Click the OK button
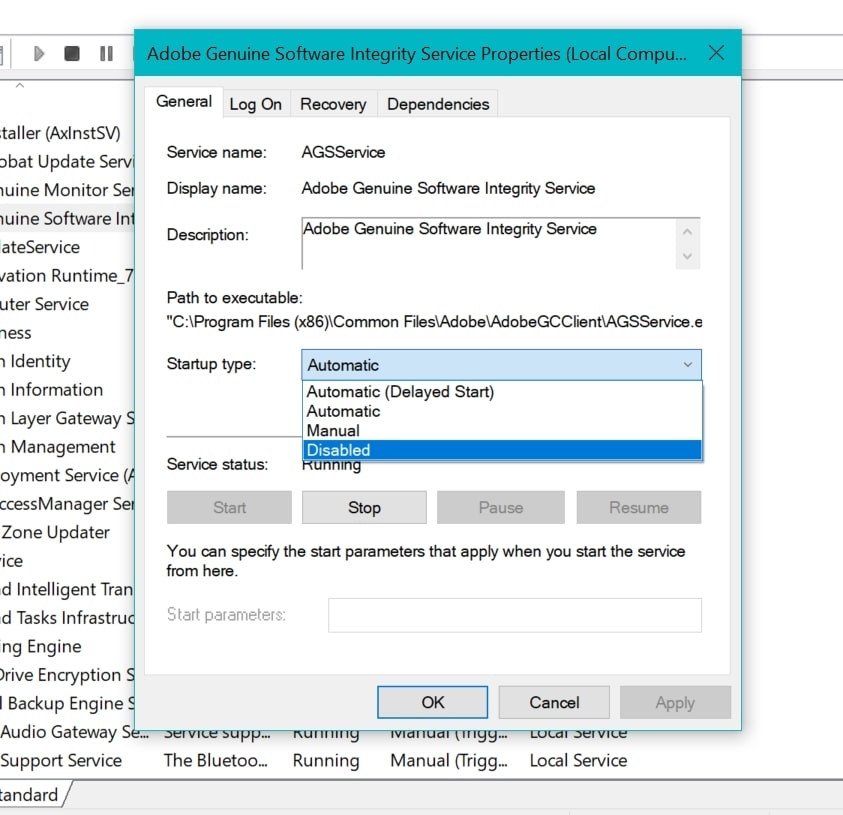Viewport: 843px width, 815px height. tap(433, 702)
